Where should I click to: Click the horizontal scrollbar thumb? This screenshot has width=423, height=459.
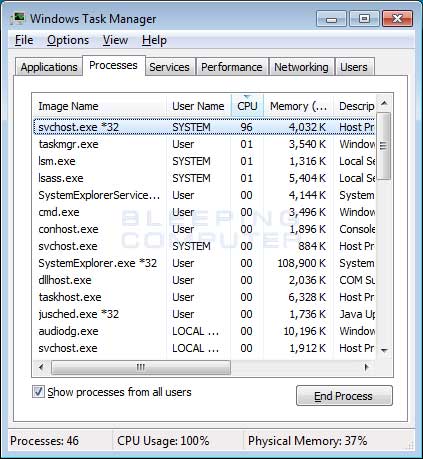click(x=141, y=367)
